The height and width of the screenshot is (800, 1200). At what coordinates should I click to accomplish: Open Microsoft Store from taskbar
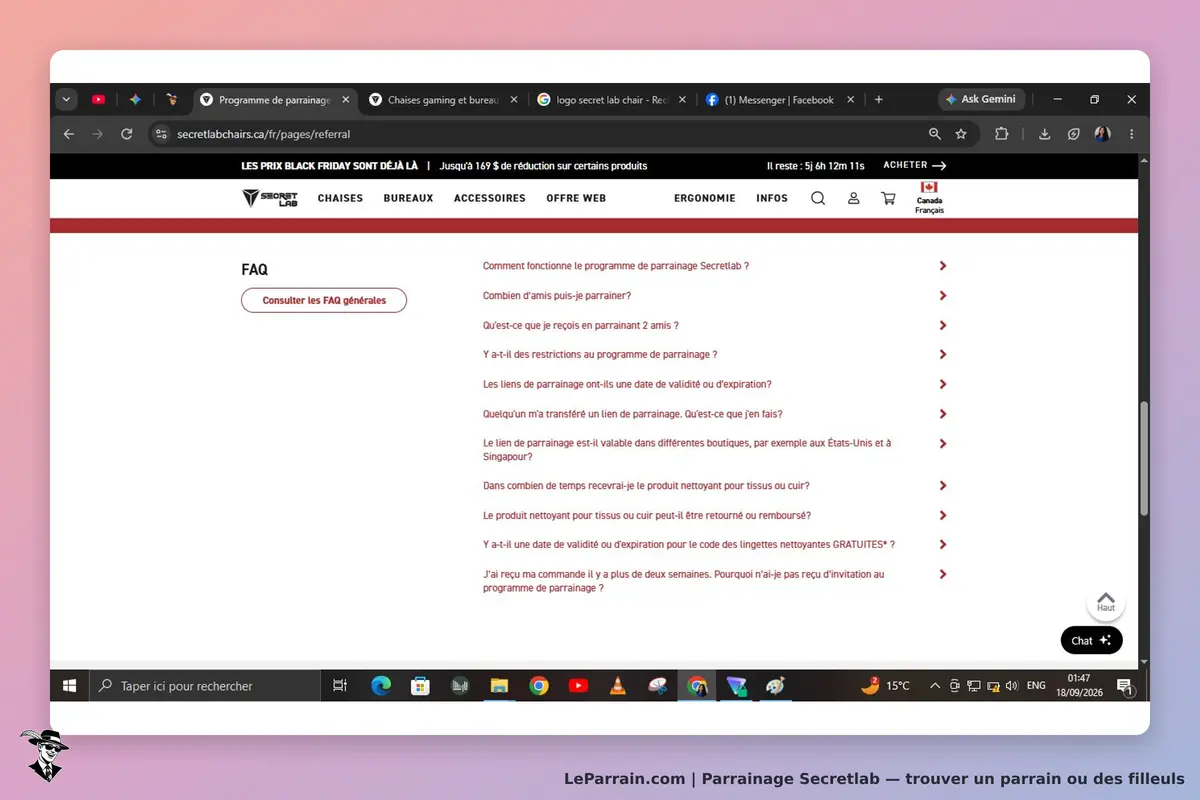pyautogui.click(x=421, y=686)
